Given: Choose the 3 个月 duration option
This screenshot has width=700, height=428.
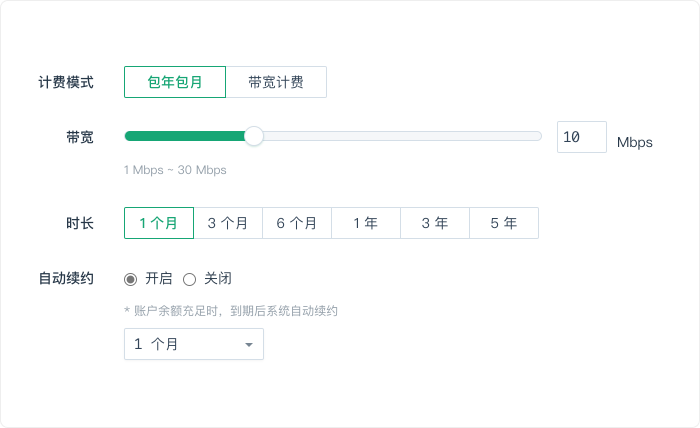Looking at the screenshot, I should pos(228,223).
